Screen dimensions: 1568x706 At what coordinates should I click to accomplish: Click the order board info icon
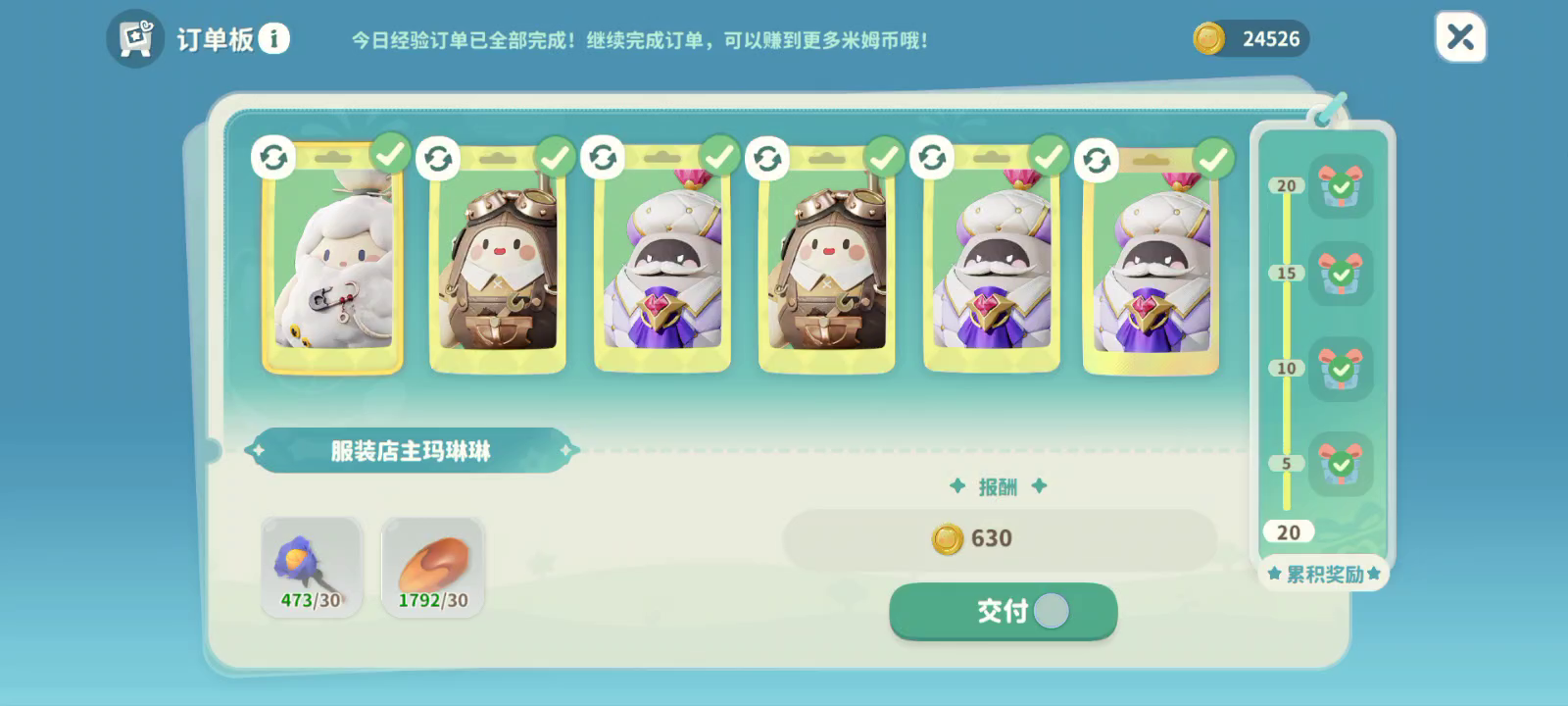274,39
